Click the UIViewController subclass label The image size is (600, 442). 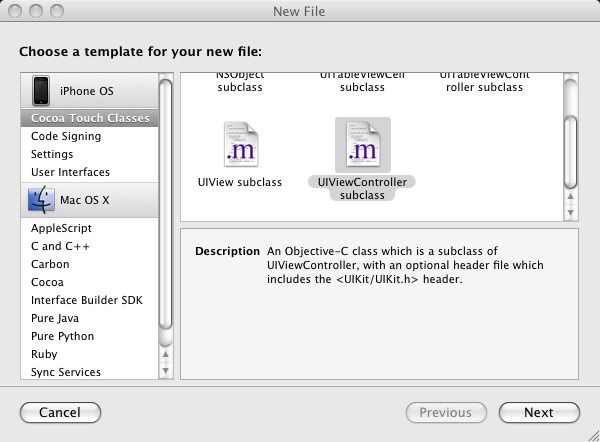pyautogui.click(x=362, y=188)
